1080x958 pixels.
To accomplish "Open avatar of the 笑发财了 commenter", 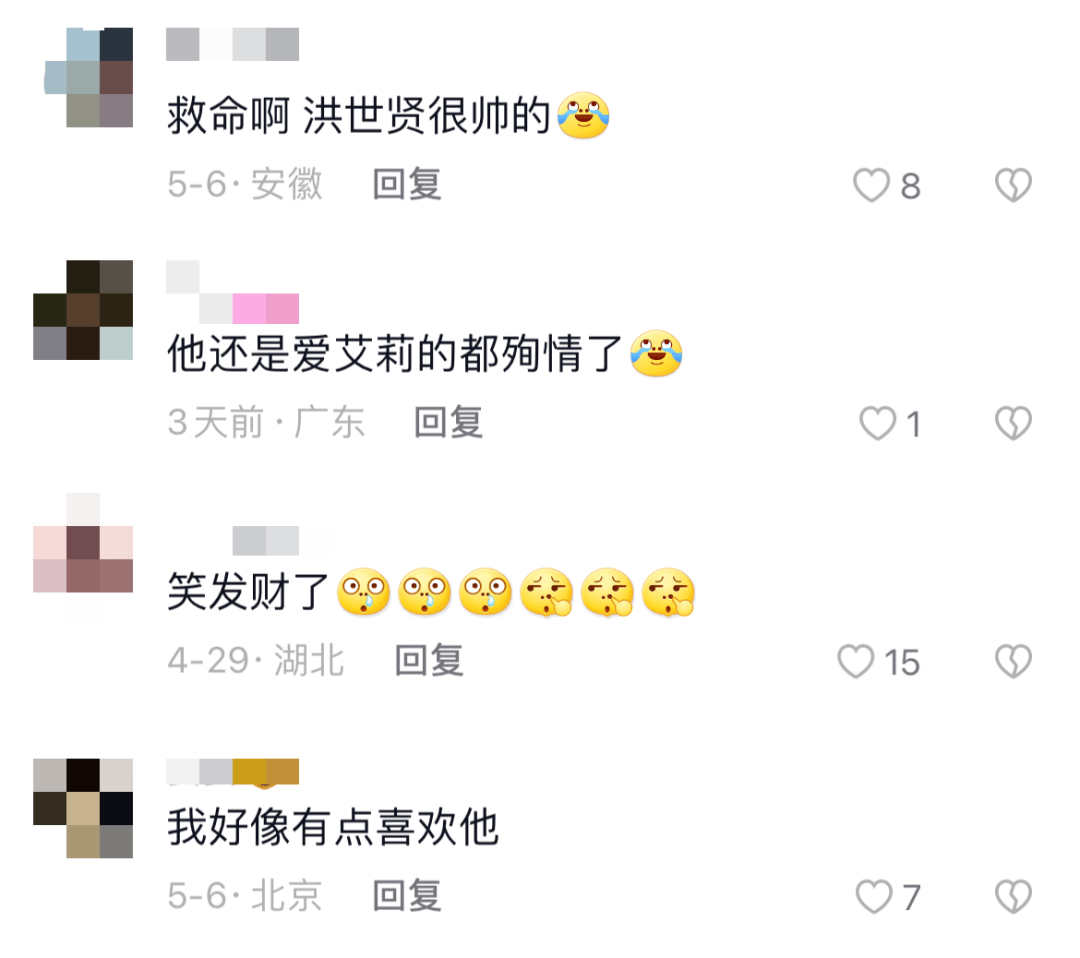I will (x=83, y=559).
